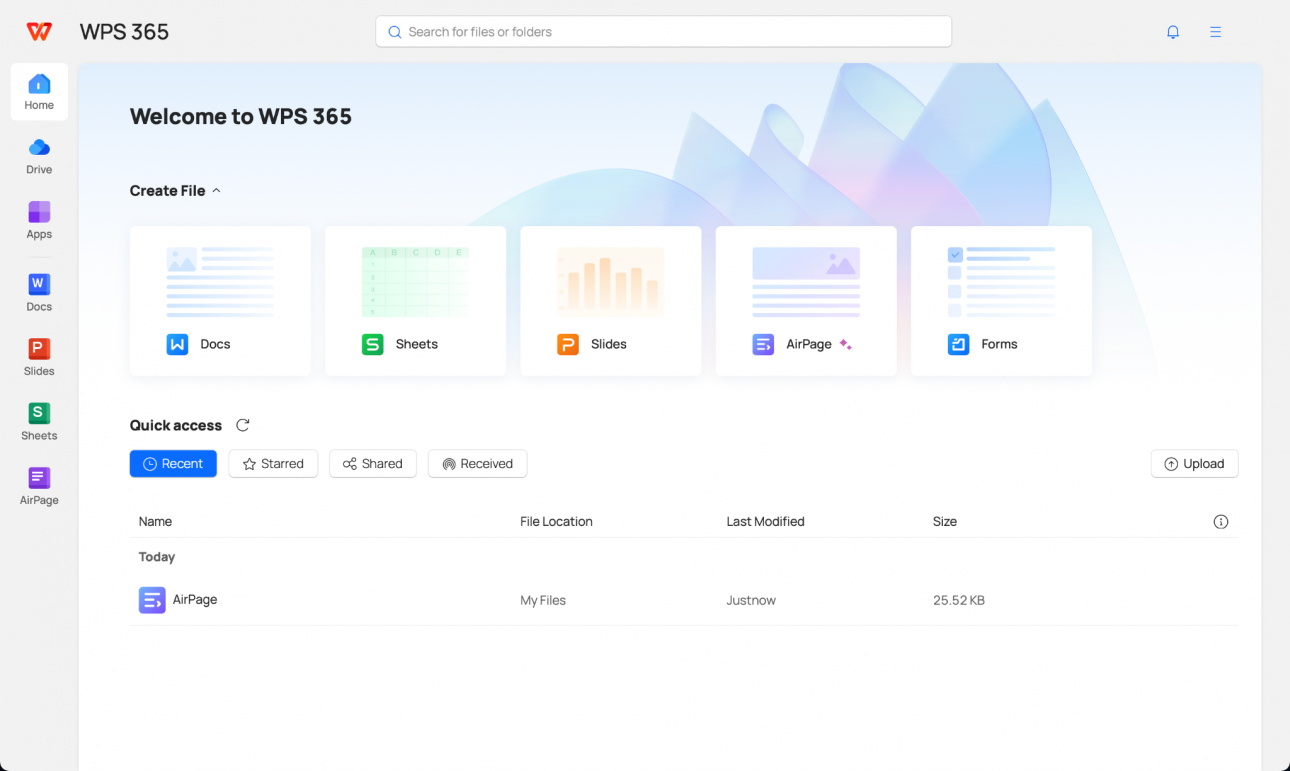Create a new Forms thumbnail
1290x771 pixels.
(1001, 283)
